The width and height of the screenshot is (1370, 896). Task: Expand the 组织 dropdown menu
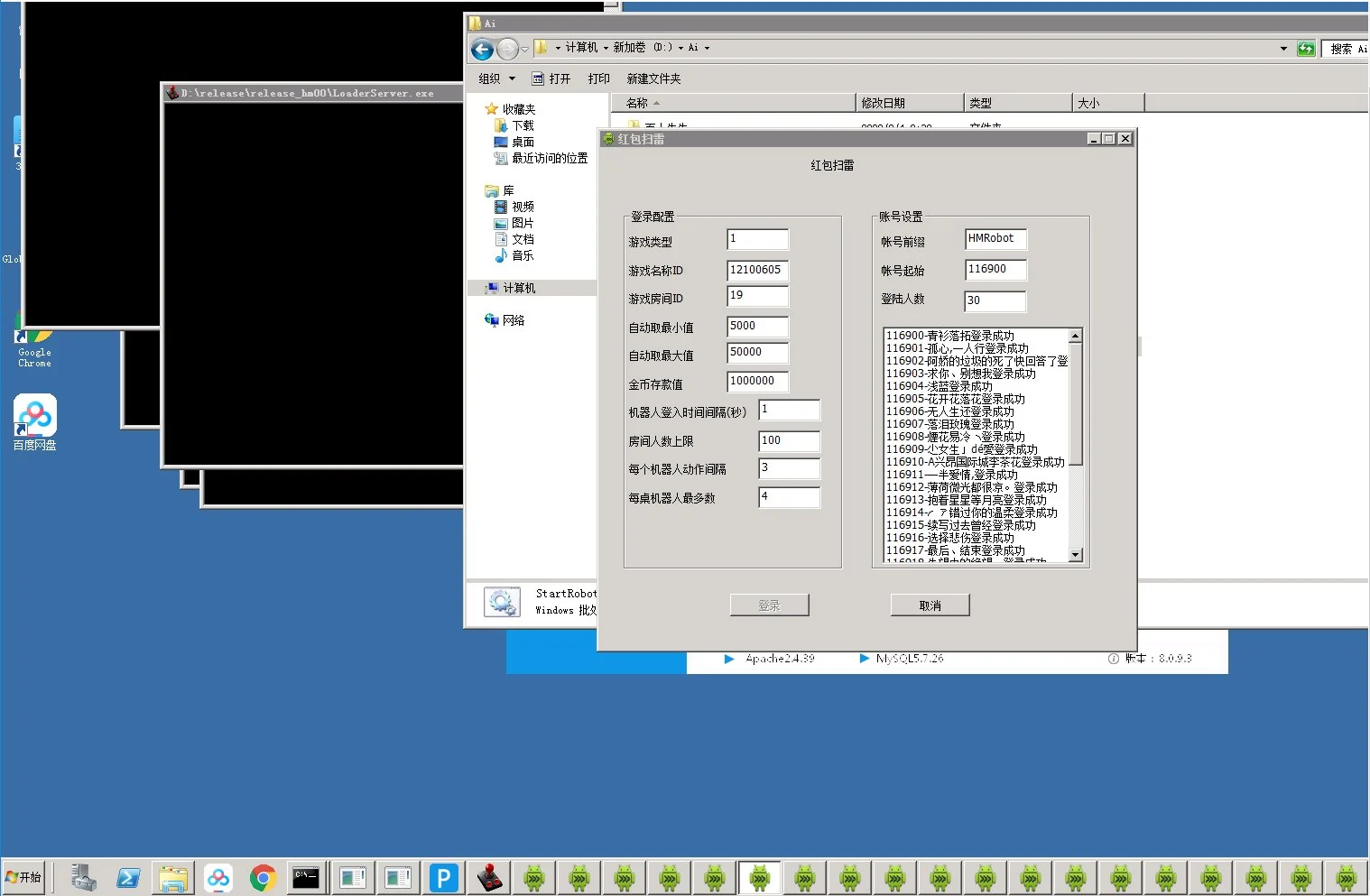tap(496, 79)
